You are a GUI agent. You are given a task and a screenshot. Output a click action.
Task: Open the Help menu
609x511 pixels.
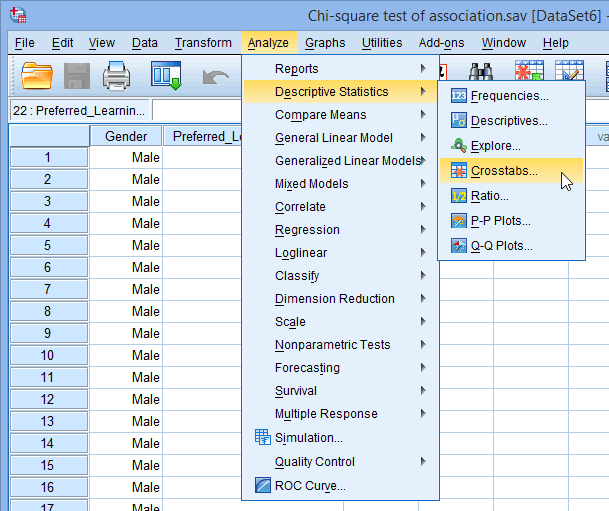pos(555,43)
